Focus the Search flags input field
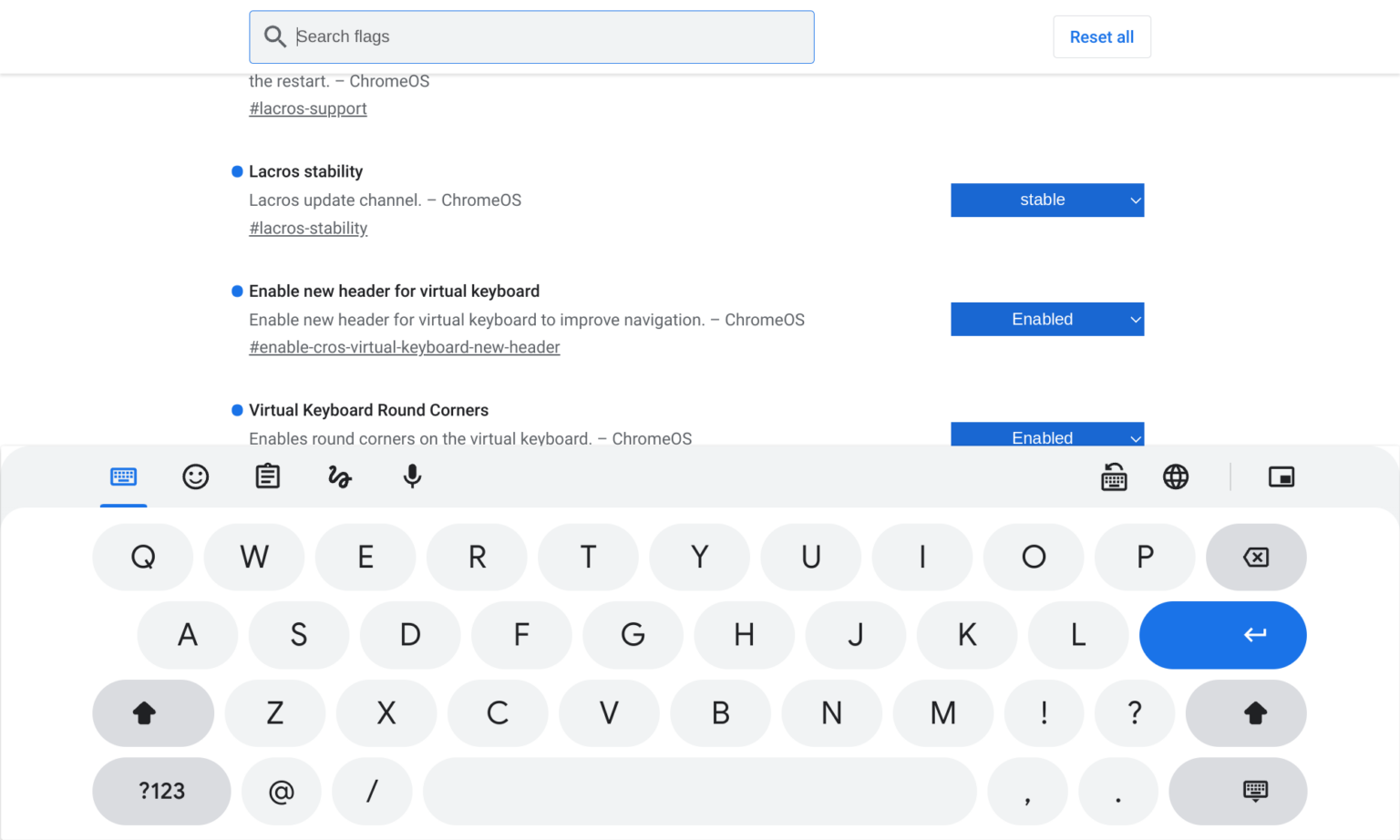The height and width of the screenshot is (840, 1400). tap(531, 36)
